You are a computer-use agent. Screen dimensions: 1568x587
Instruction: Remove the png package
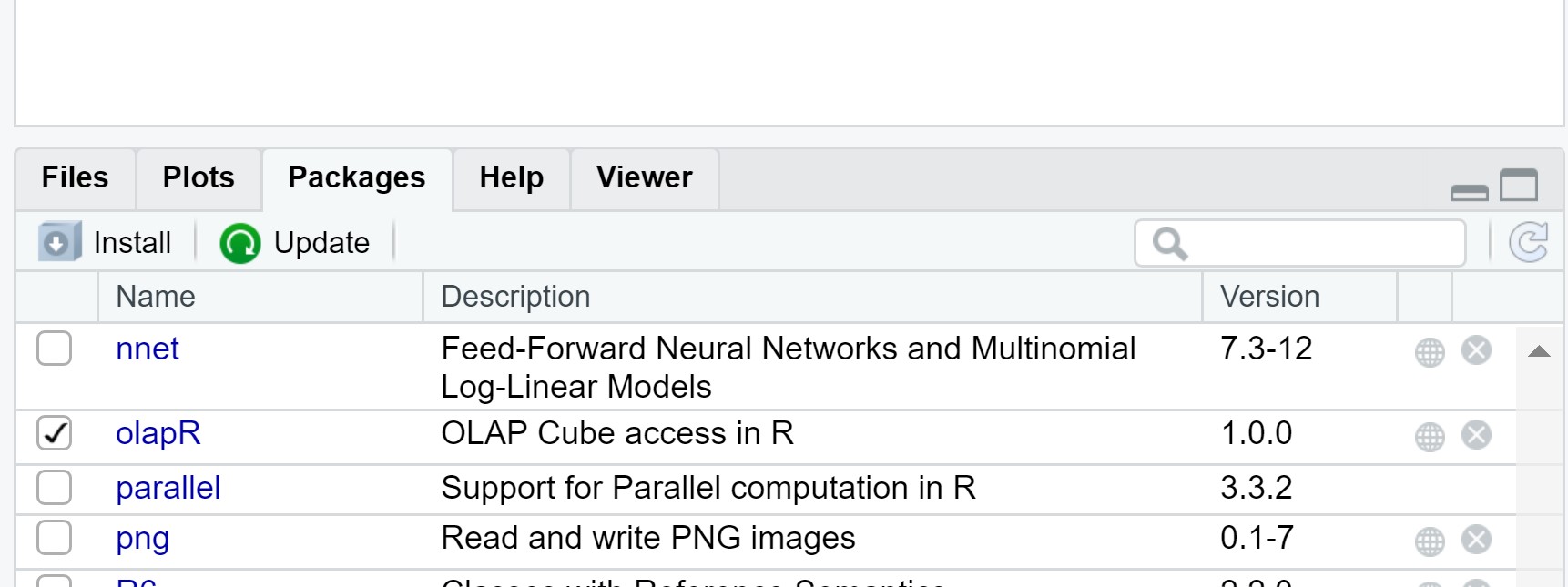click(1476, 539)
